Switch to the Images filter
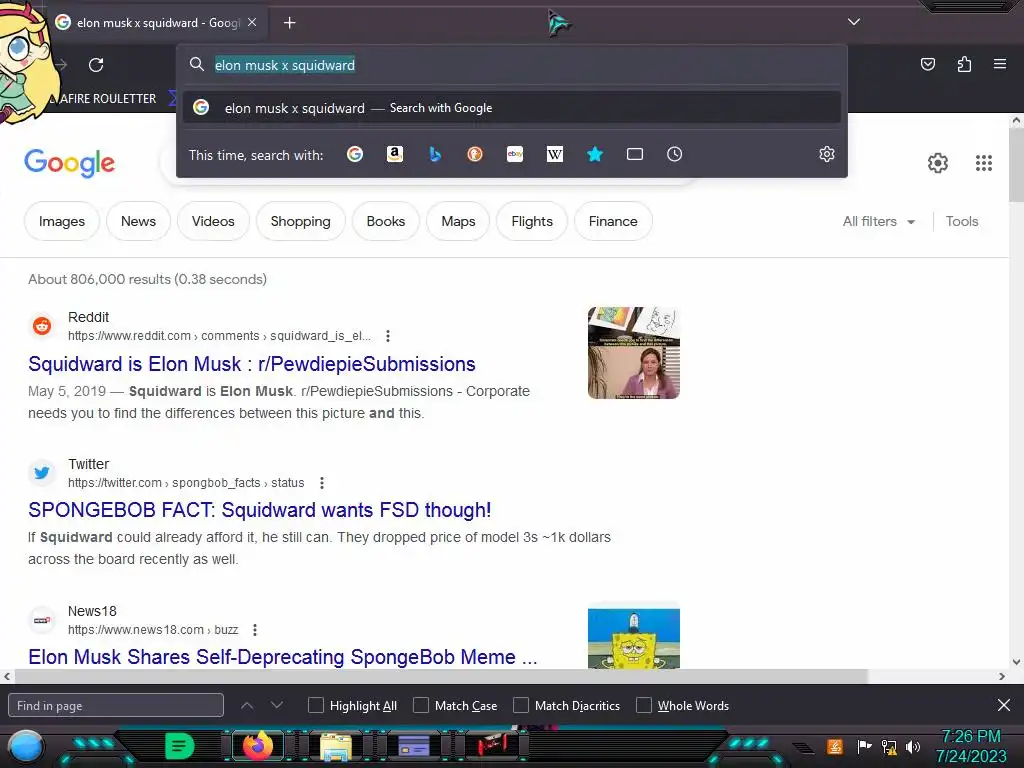The width and height of the screenshot is (1024, 768). pyautogui.click(x=61, y=221)
